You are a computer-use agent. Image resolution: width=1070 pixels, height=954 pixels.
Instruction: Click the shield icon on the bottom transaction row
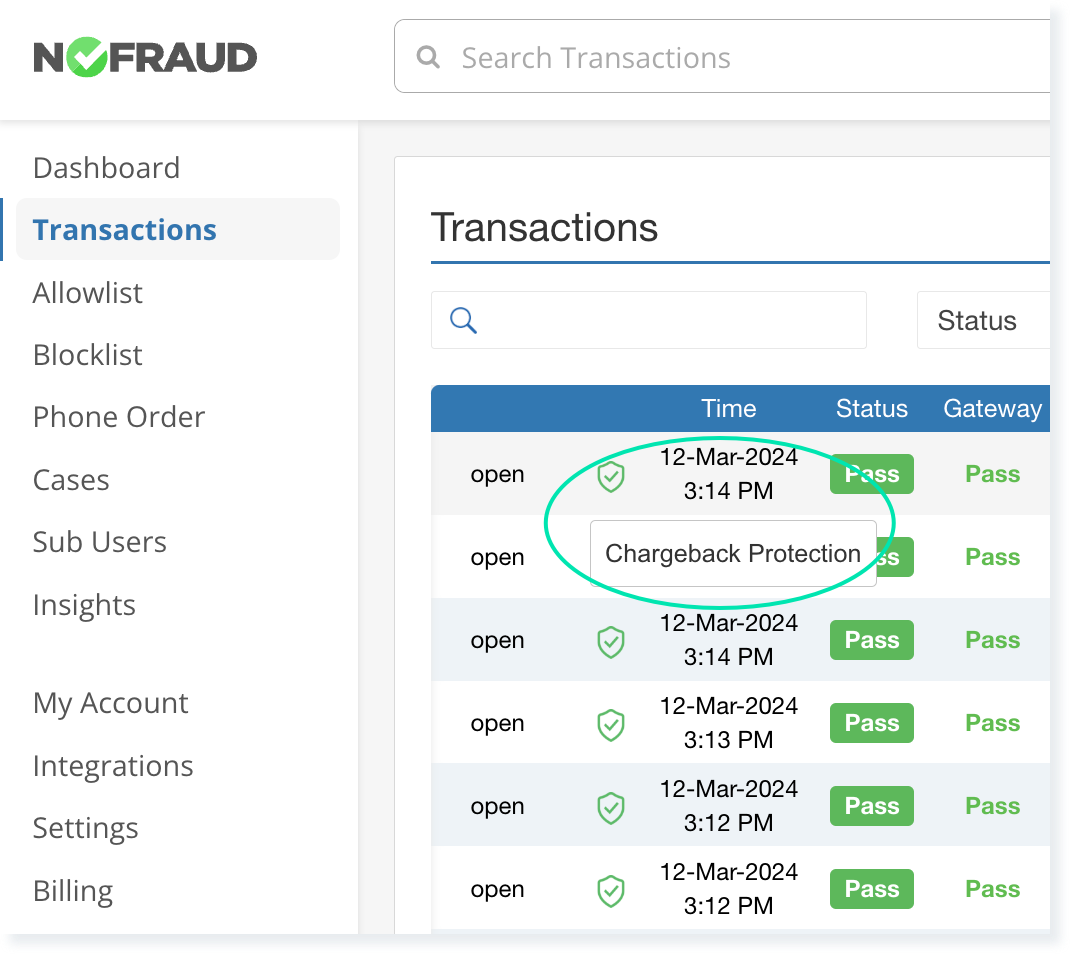(610, 889)
